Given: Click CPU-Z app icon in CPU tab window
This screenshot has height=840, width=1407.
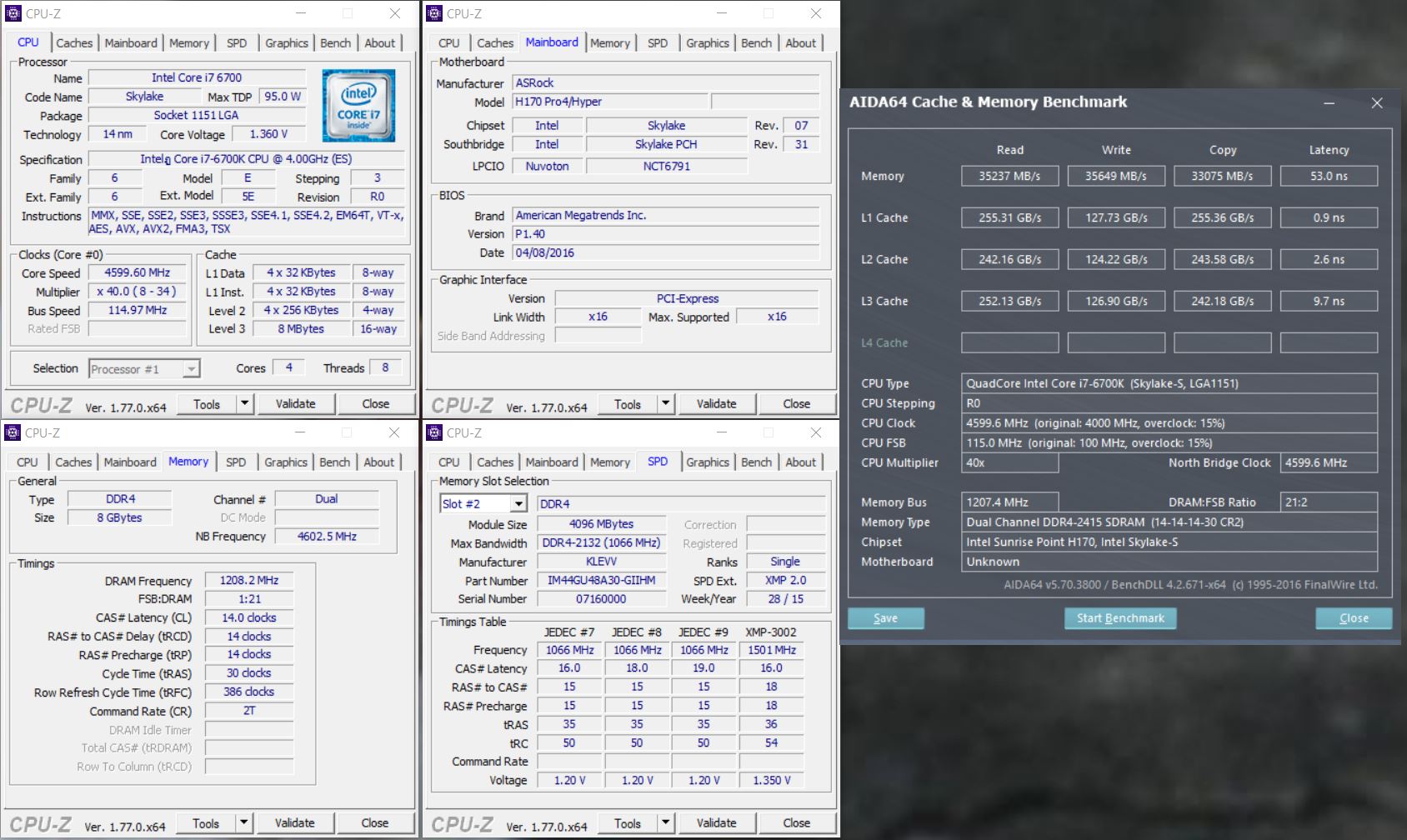Looking at the screenshot, I should [x=13, y=13].
